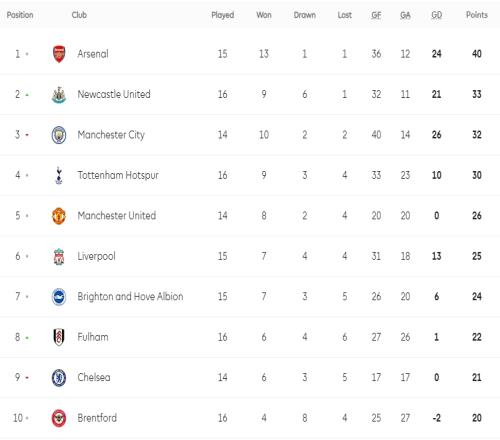500x440 pixels.
Task: Click the Liverpool club badge
Action: (x=59, y=256)
